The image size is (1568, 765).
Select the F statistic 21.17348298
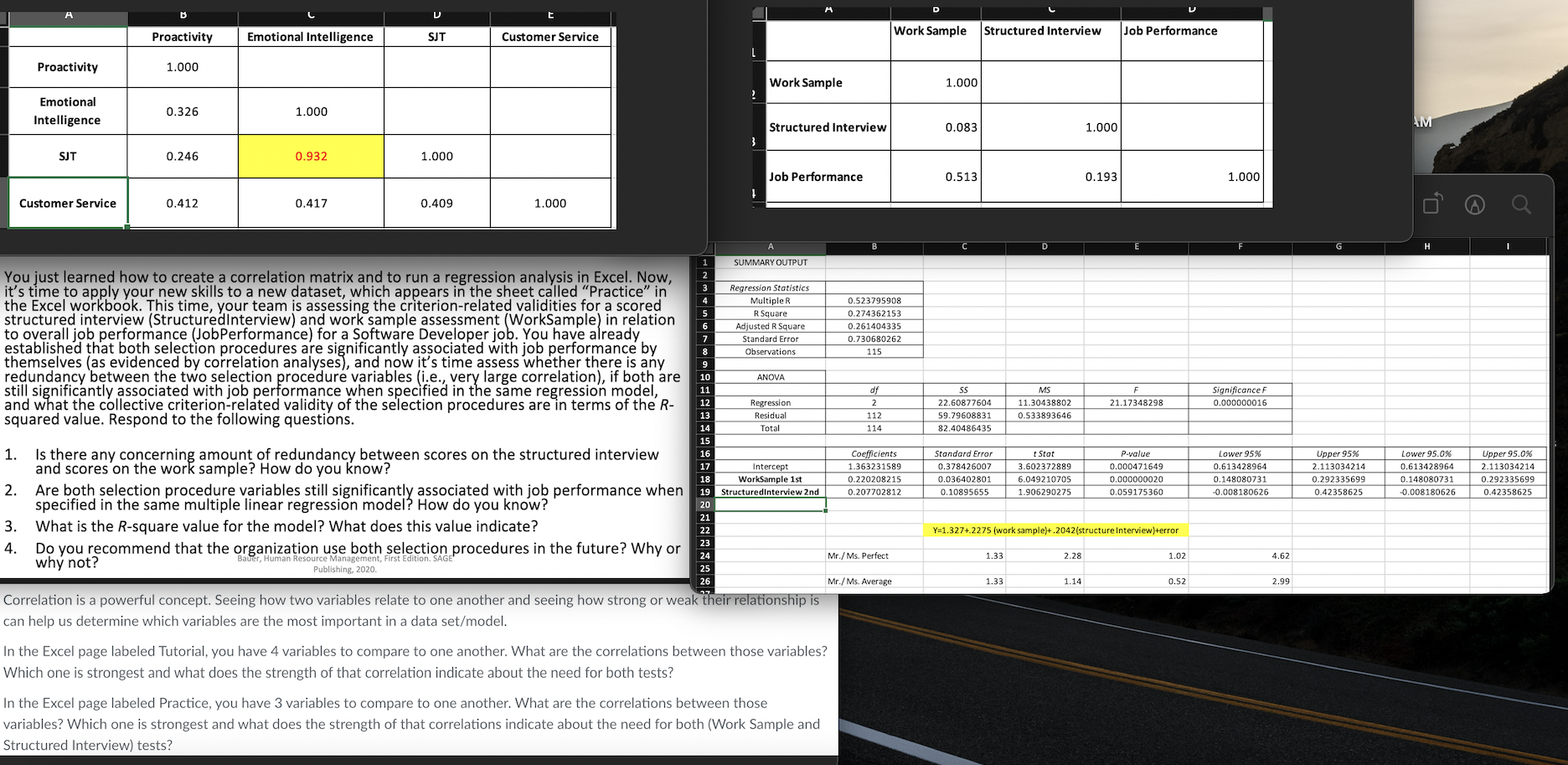click(1136, 403)
